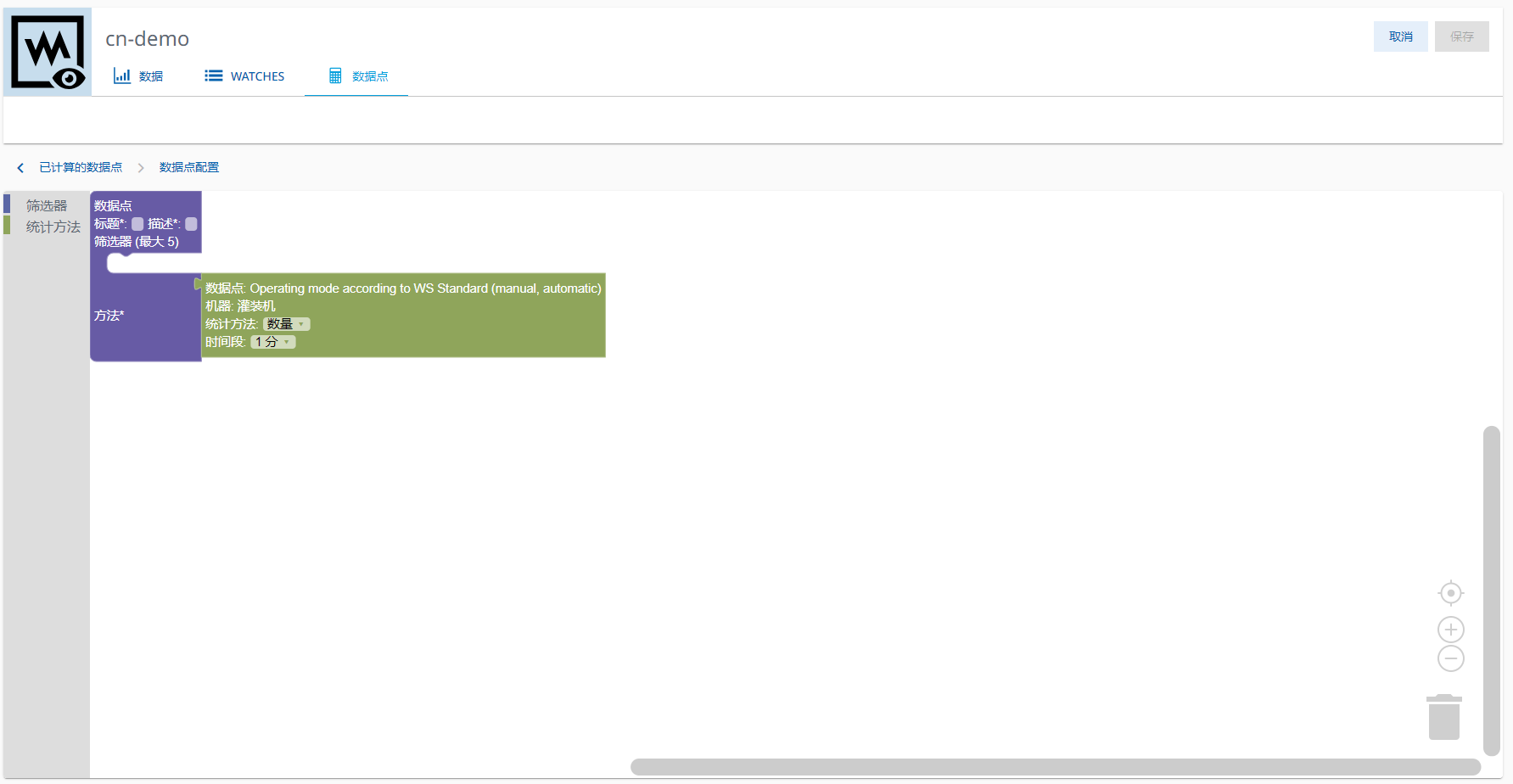
Task: Click the bar chart icon beside 数据
Action: pyautogui.click(x=122, y=76)
